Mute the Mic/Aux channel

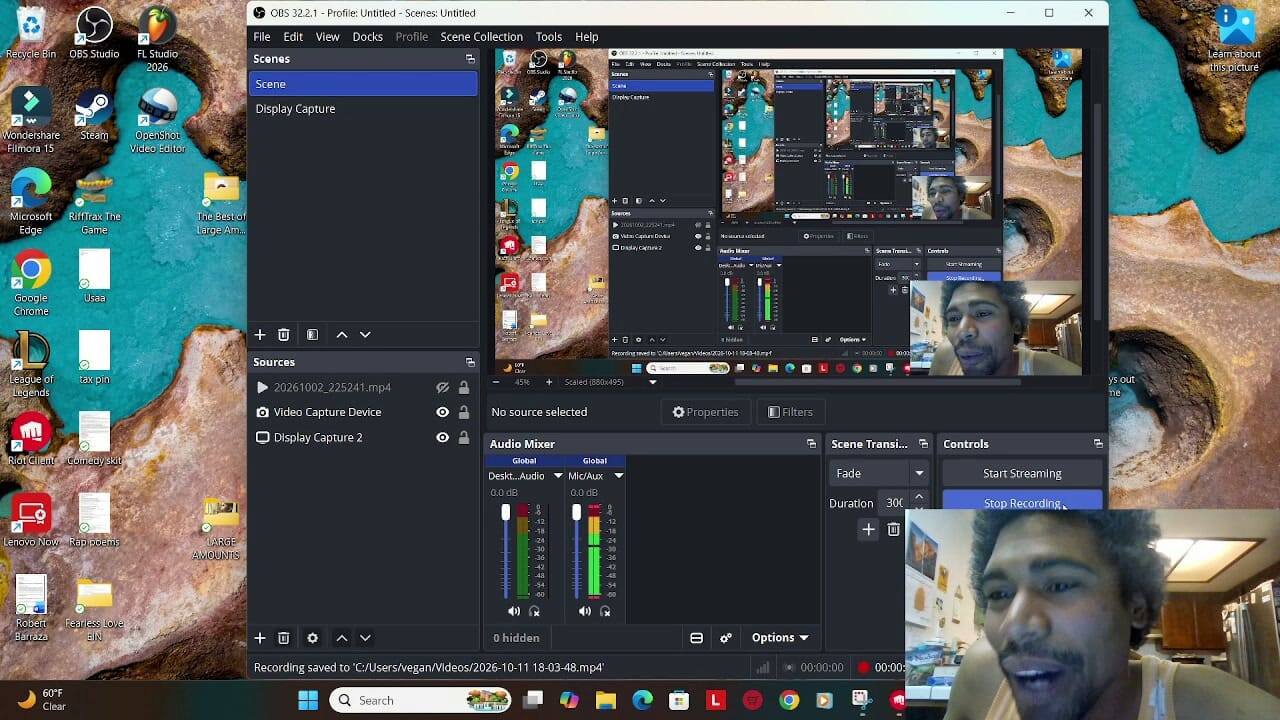pyautogui.click(x=585, y=611)
